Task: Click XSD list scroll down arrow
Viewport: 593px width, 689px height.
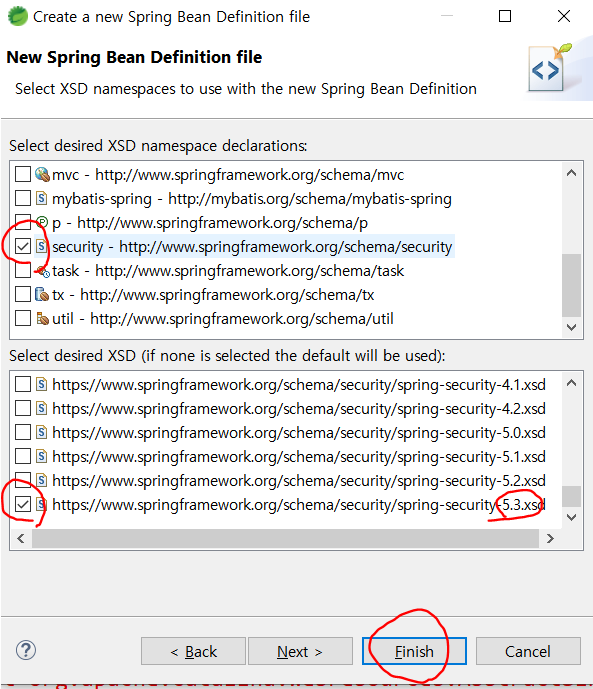Action: pos(571,517)
